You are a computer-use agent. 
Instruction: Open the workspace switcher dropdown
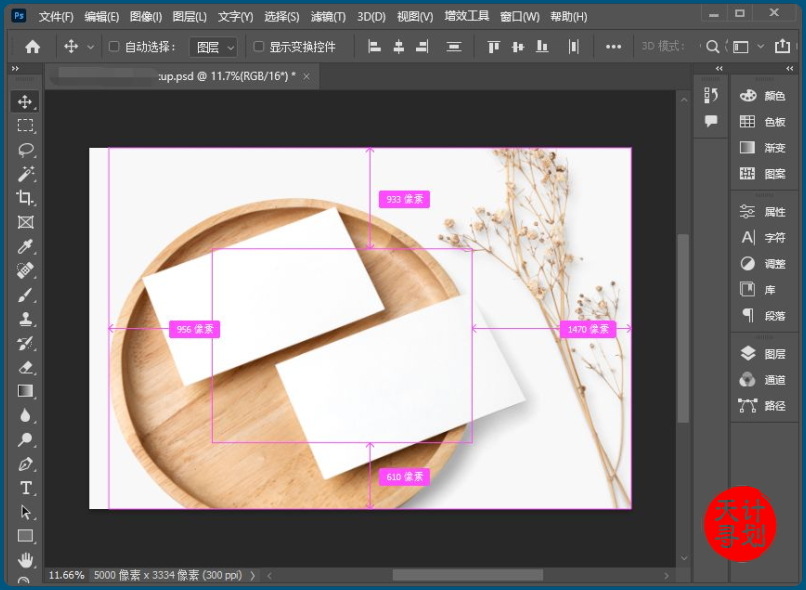click(x=746, y=47)
